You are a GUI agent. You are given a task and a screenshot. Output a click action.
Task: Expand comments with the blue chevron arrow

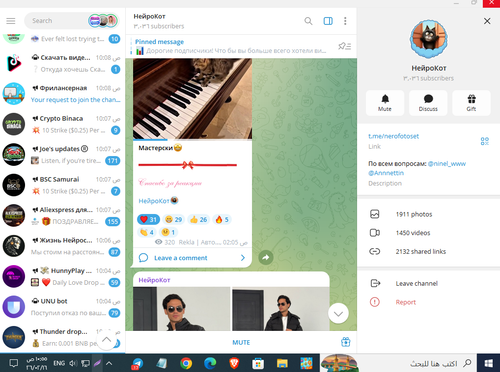(x=243, y=258)
